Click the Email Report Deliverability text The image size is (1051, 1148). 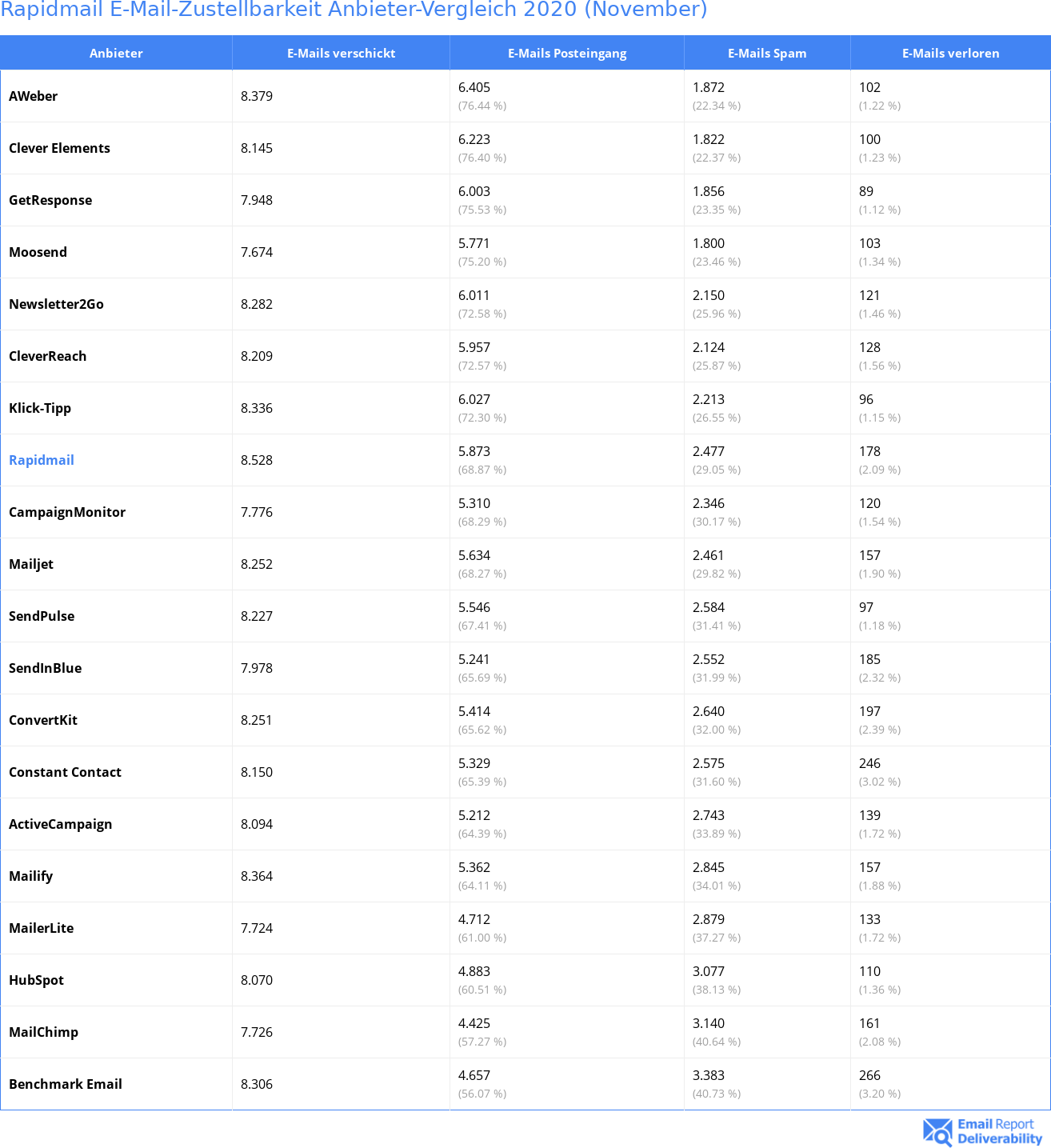[999, 1131]
